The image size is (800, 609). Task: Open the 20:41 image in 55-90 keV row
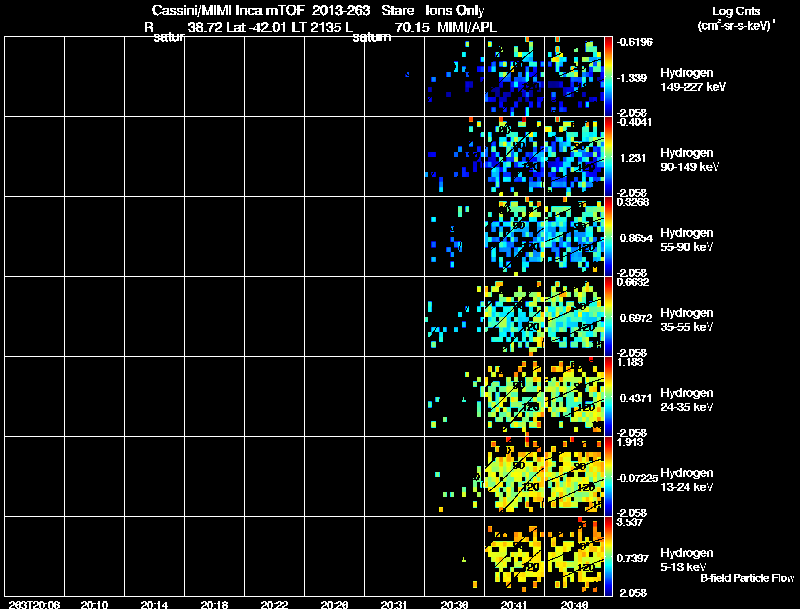coord(514,237)
